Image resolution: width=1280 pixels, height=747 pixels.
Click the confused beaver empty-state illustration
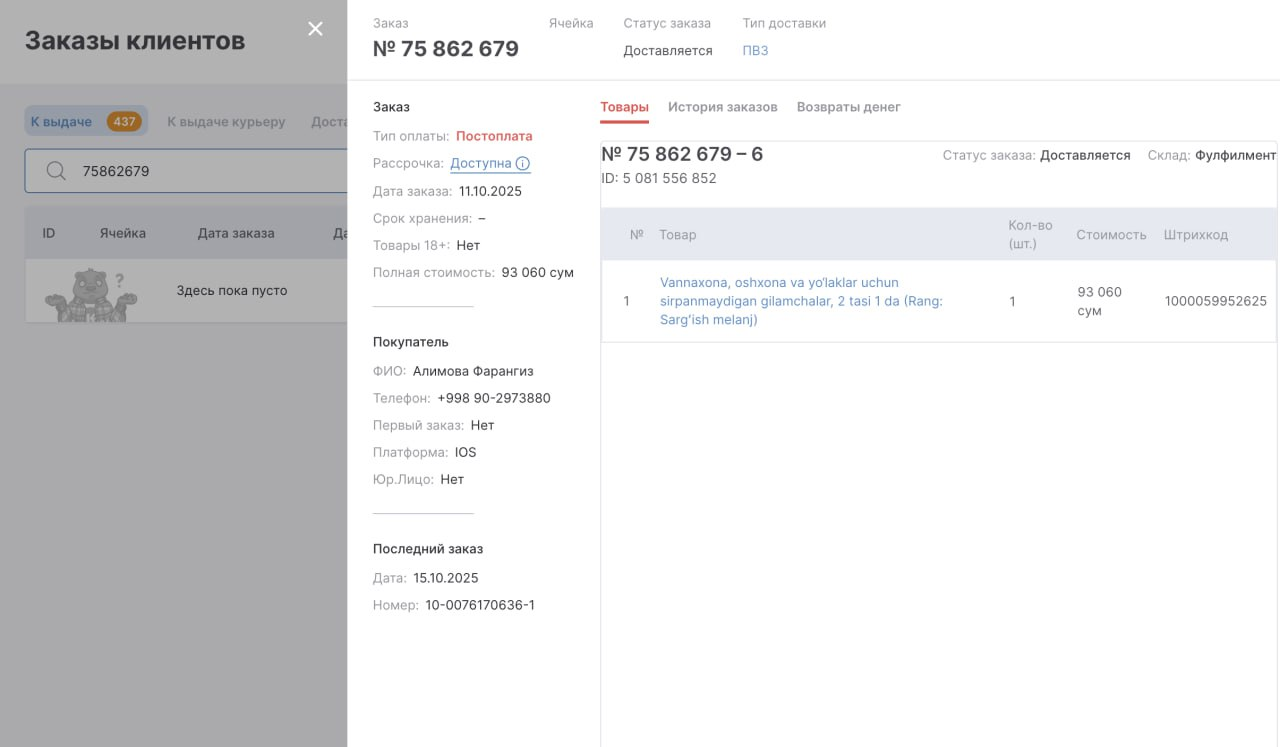click(91, 295)
